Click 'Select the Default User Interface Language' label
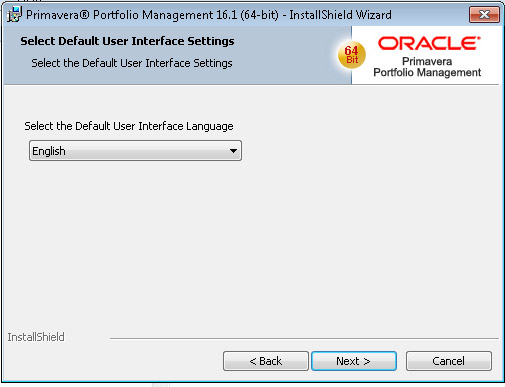Screen dimensions: 505x387 [x=129, y=126]
